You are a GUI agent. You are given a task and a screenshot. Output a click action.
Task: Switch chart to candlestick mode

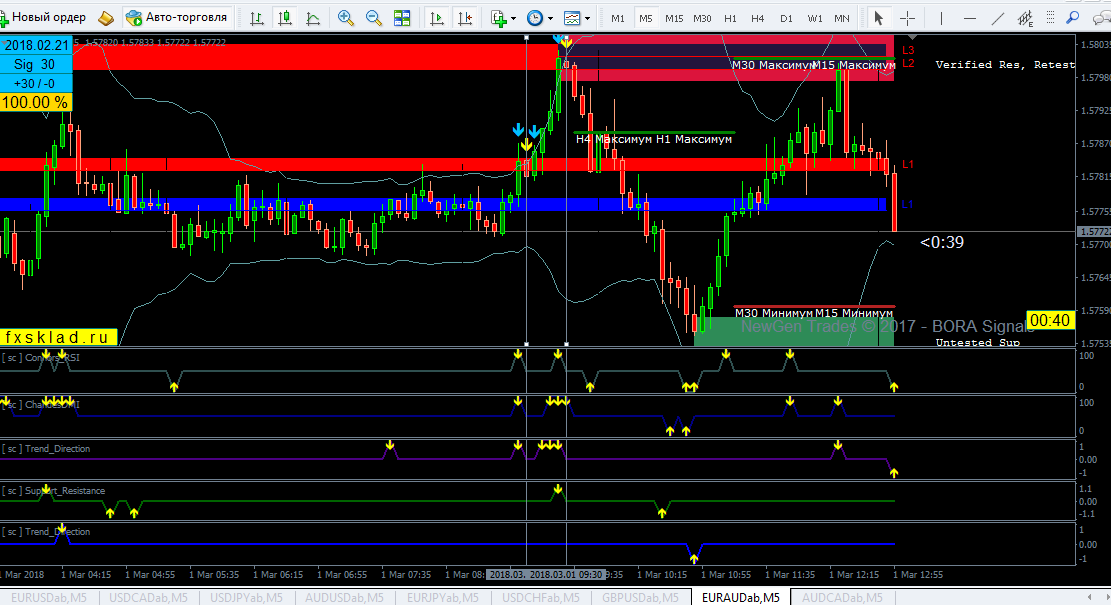(285, 18)
